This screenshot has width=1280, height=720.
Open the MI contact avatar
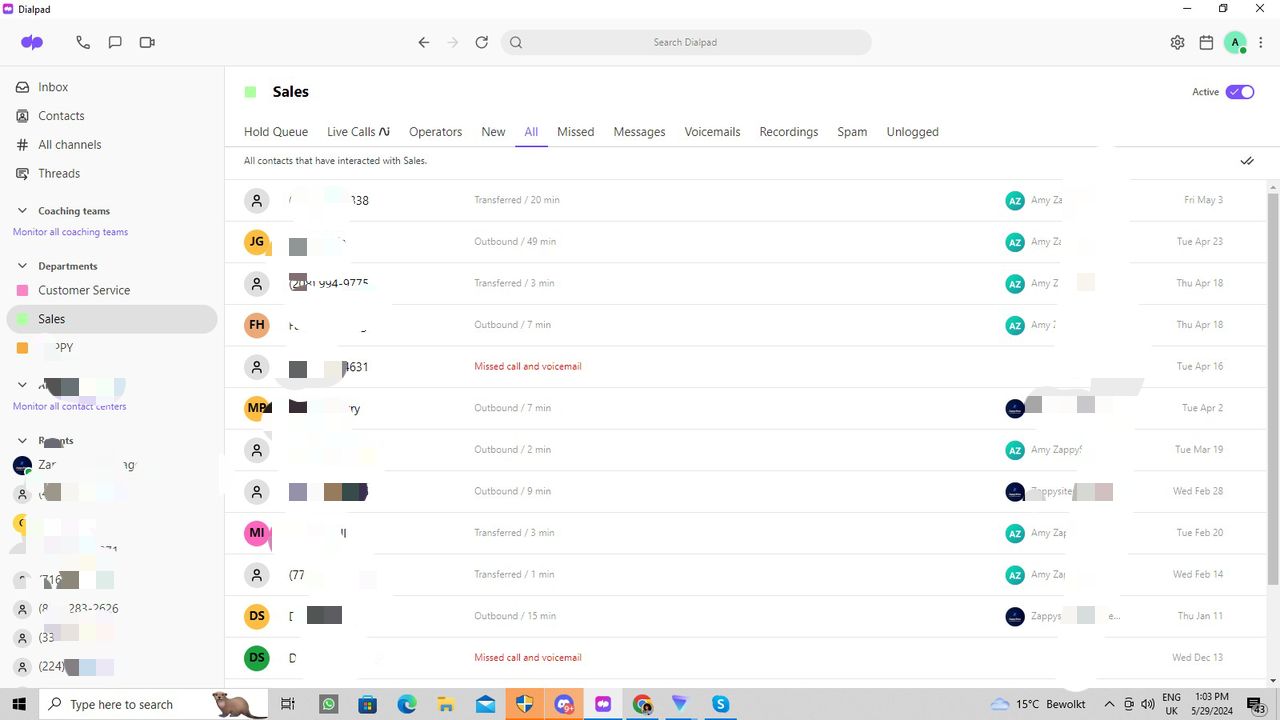(257, 533)
